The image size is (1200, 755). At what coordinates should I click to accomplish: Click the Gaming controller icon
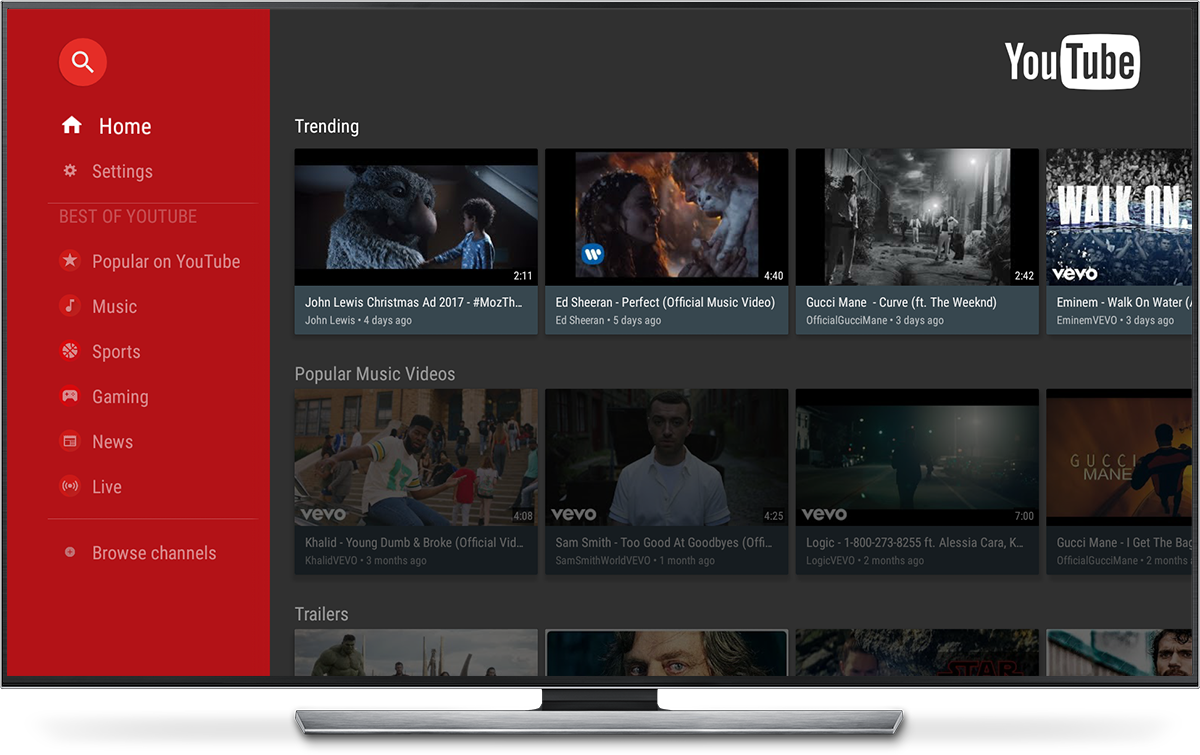point(70,396)
